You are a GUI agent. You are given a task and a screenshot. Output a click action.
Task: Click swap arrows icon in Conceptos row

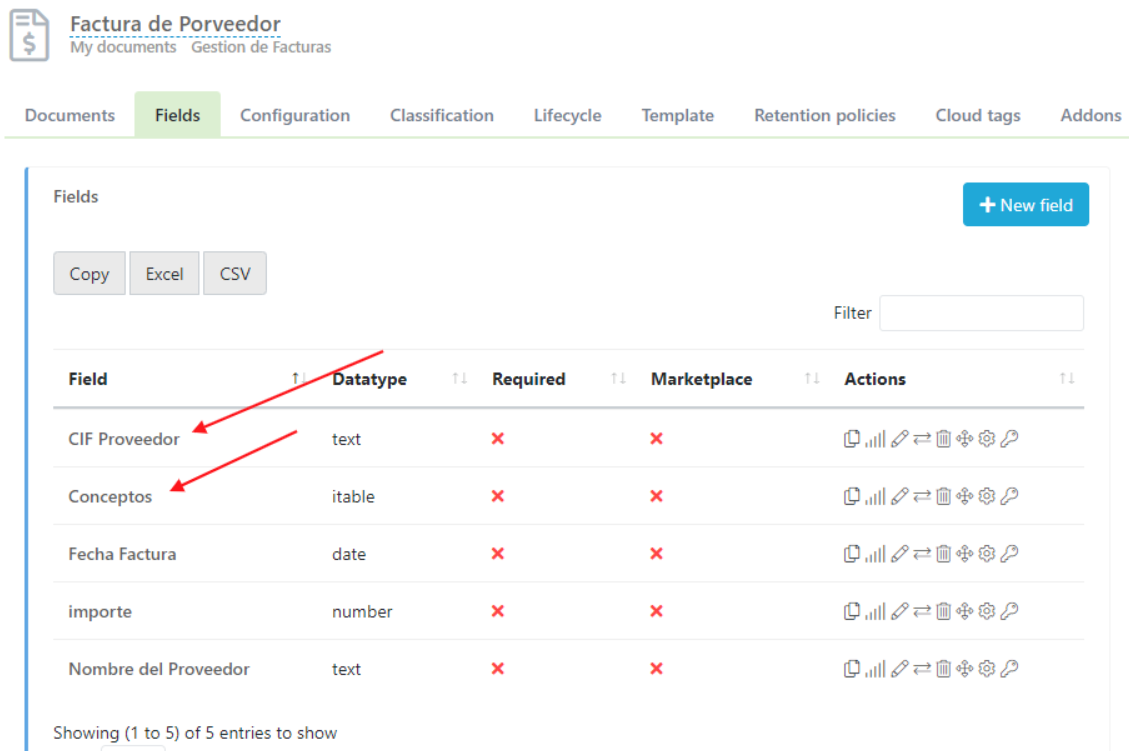(921, 497)
